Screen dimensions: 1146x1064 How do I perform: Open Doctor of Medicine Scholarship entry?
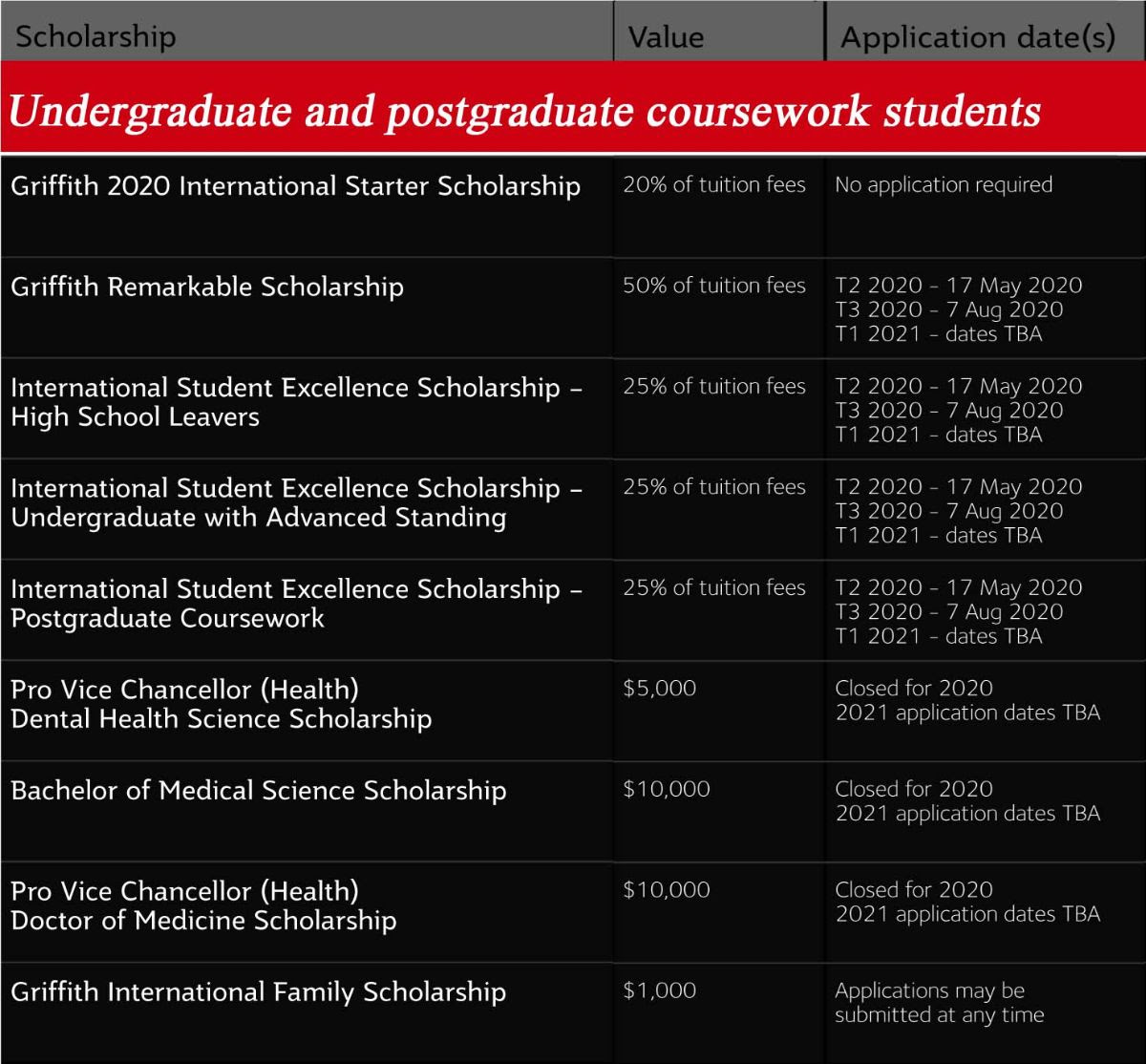(203, 905)
